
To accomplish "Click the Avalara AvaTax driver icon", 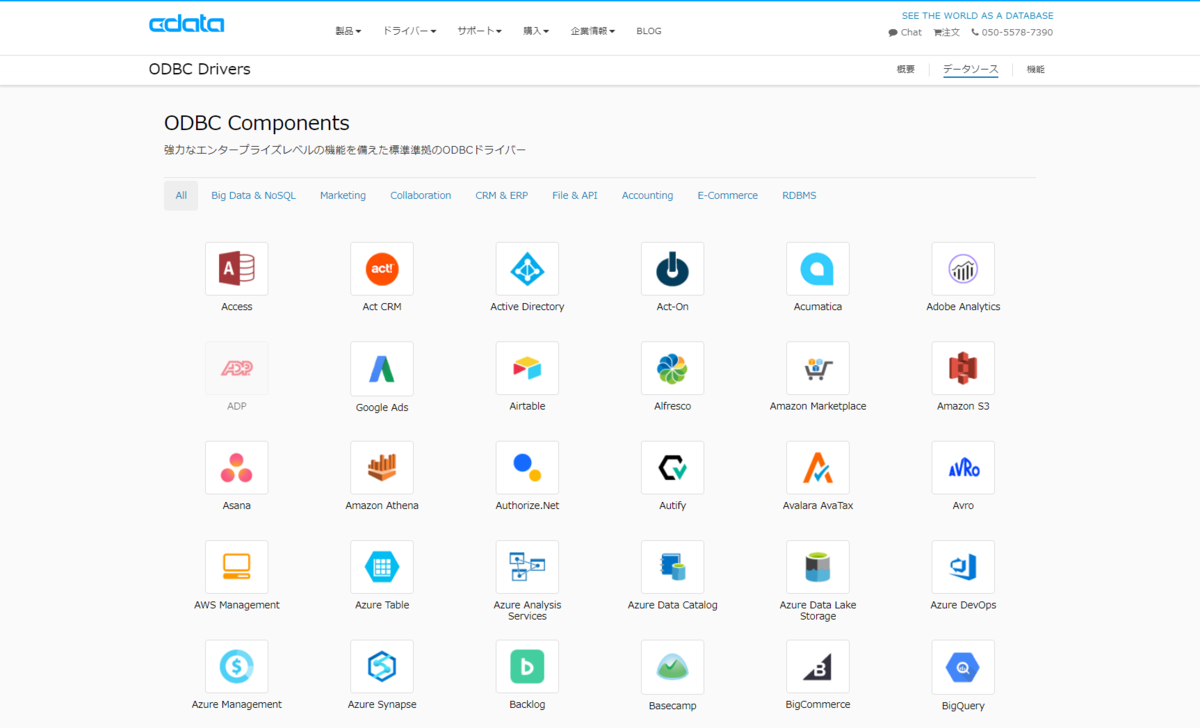I will [818, 468].
